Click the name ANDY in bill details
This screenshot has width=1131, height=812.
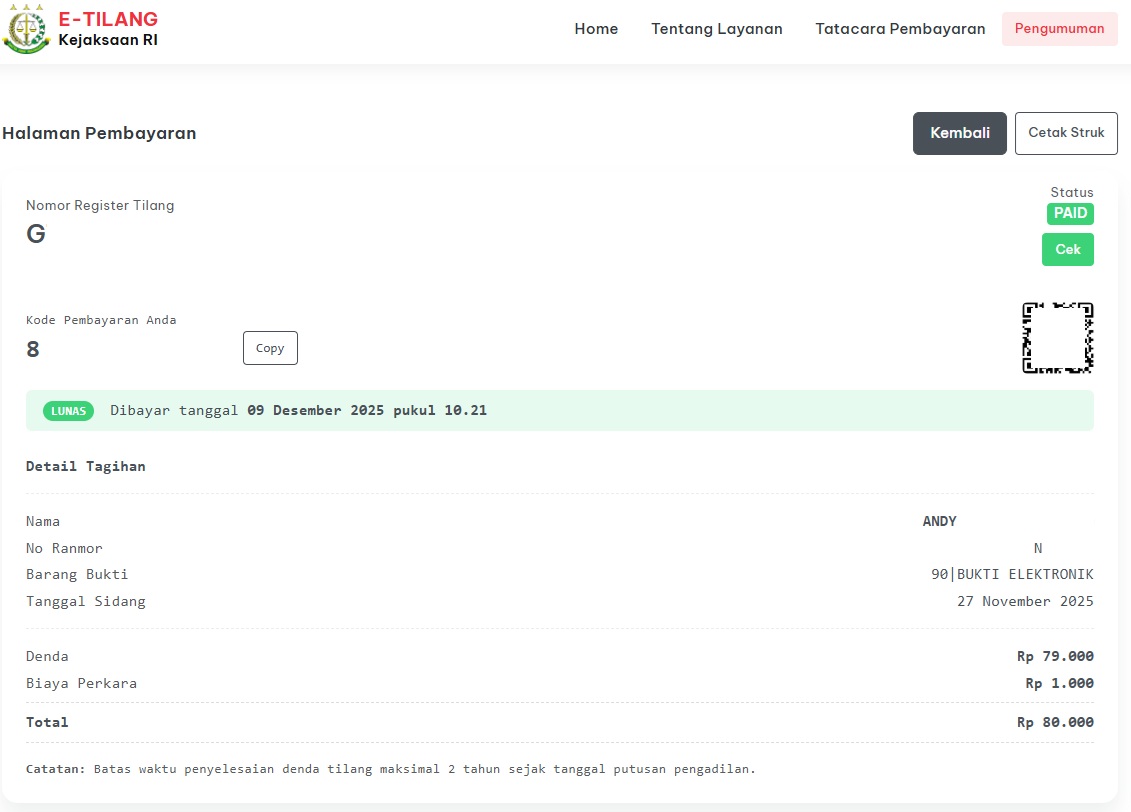(939, 521)
